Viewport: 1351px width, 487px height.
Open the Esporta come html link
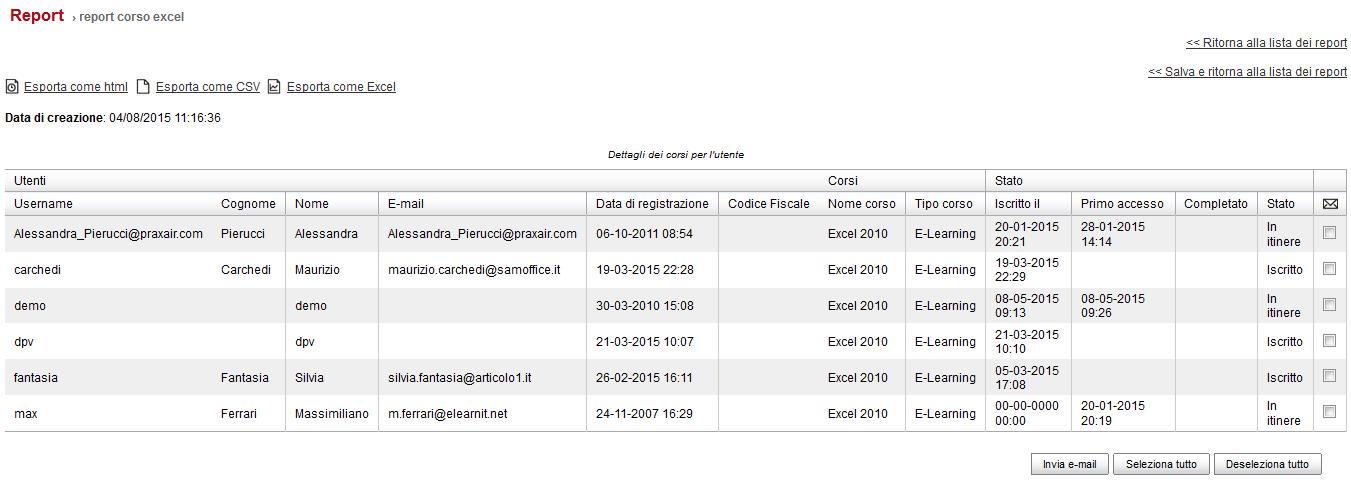(x=76, y=87)
